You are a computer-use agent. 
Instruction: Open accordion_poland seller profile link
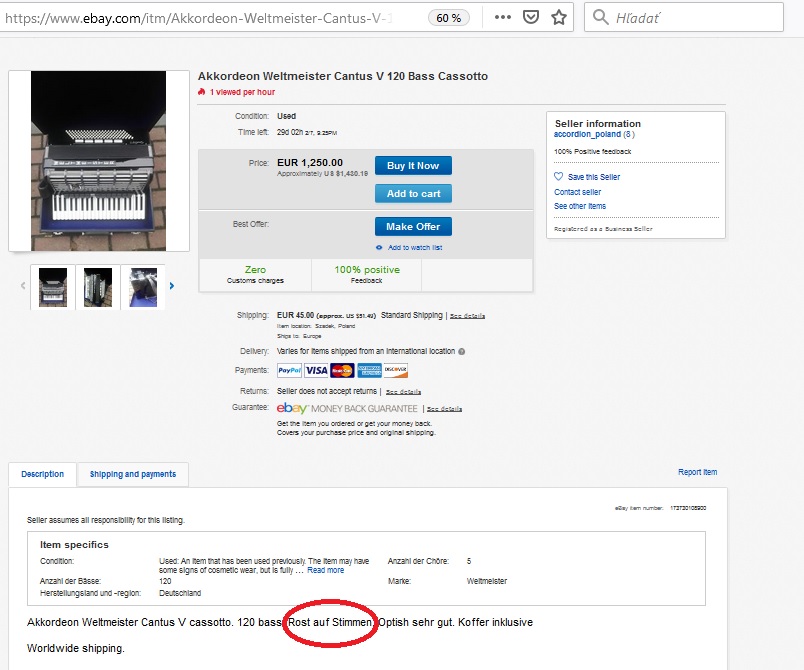pyautogui.click(x=587, y=134)
